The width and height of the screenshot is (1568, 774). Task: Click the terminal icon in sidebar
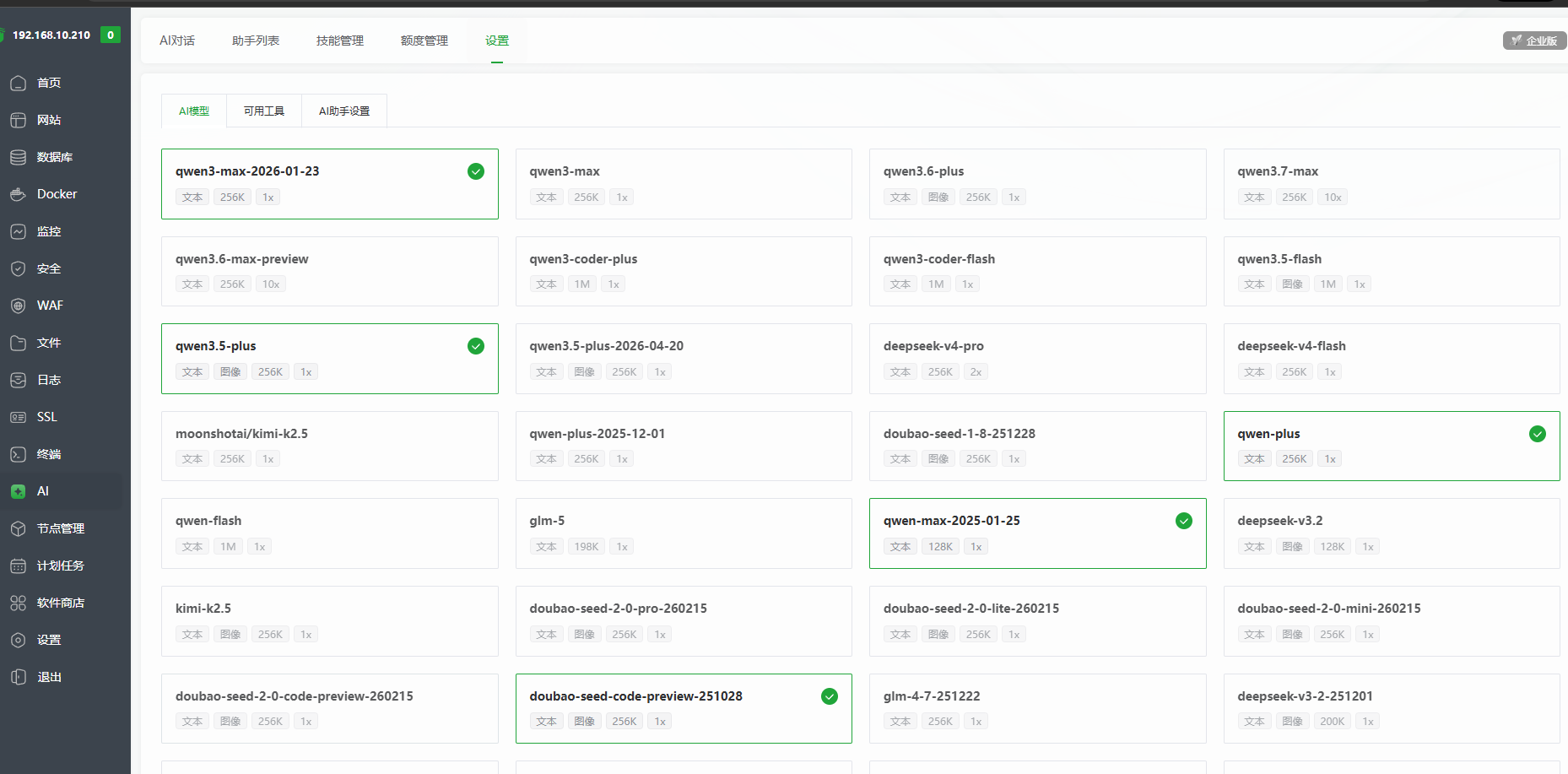pos(19,454)
